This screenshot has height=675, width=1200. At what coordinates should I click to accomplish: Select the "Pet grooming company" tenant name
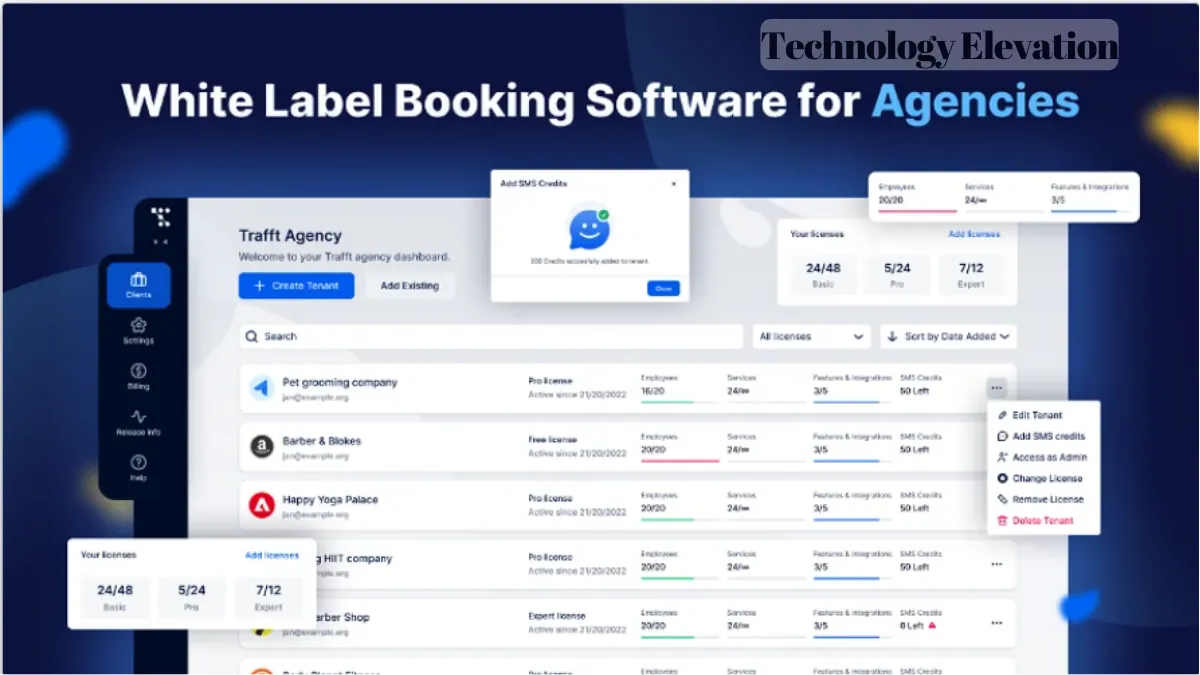coord(340,382)
